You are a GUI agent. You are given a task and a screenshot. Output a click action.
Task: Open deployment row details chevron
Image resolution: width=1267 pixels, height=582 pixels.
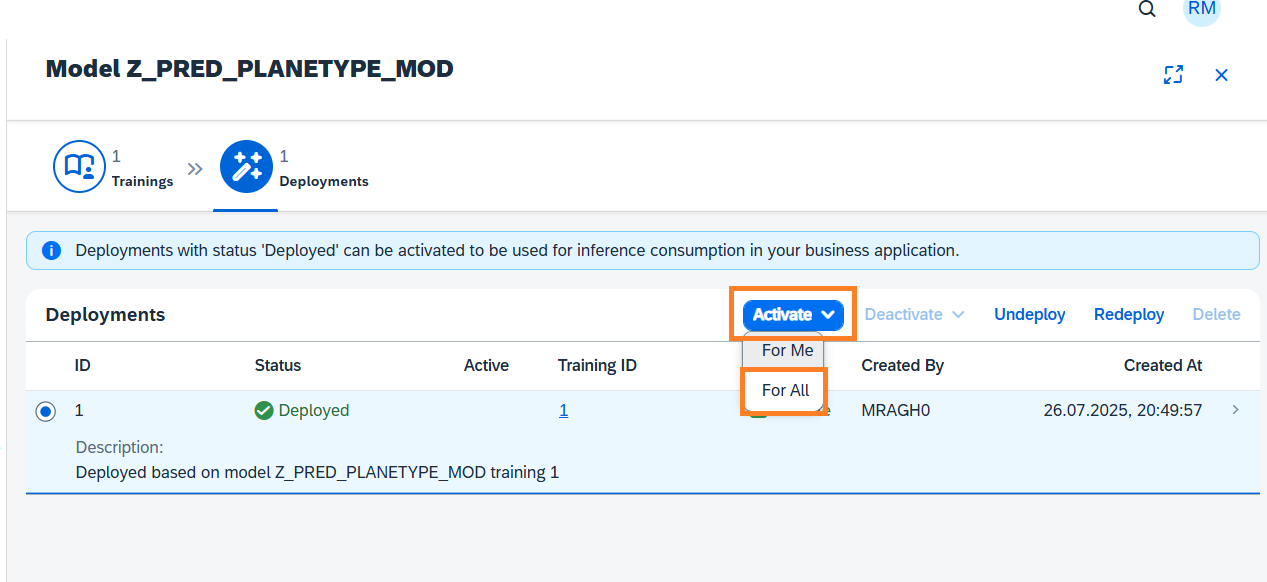coord(1236,410)
